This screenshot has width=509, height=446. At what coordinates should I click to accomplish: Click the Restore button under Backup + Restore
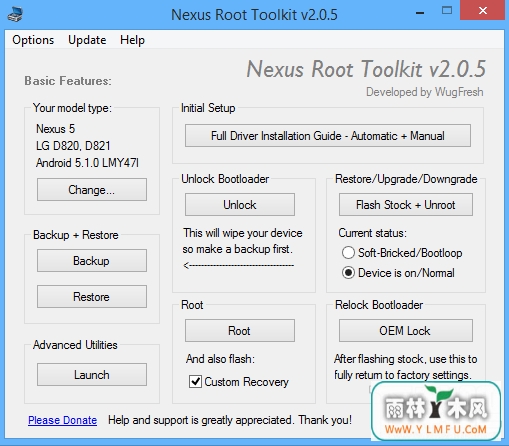tap(92, 296)
